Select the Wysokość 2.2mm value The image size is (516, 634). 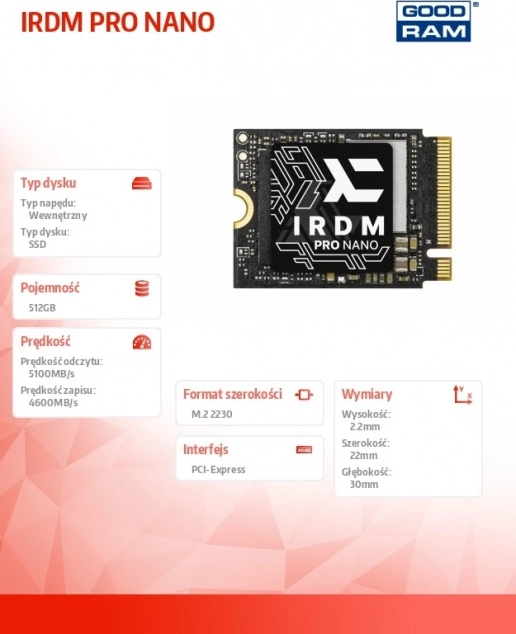(365, 427)
